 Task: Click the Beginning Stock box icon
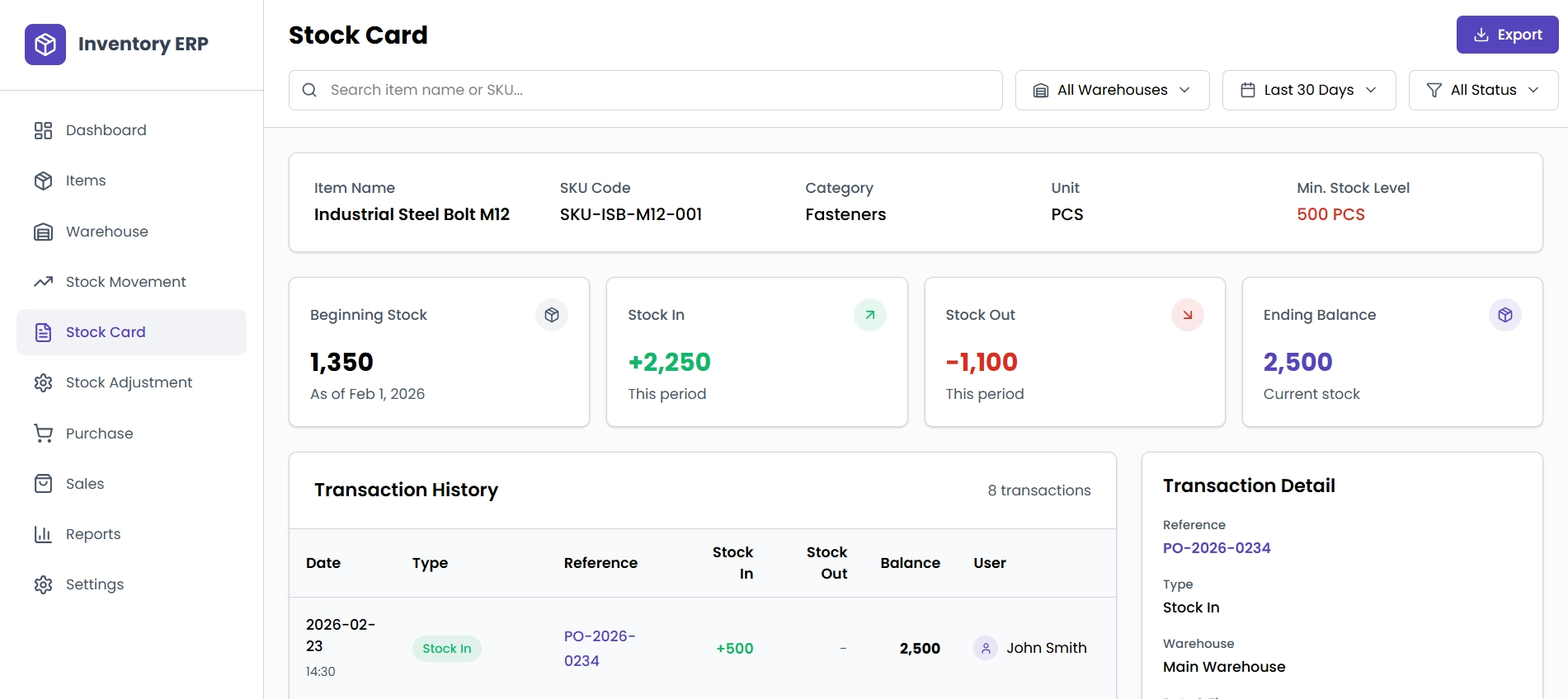tap(552, 315)
